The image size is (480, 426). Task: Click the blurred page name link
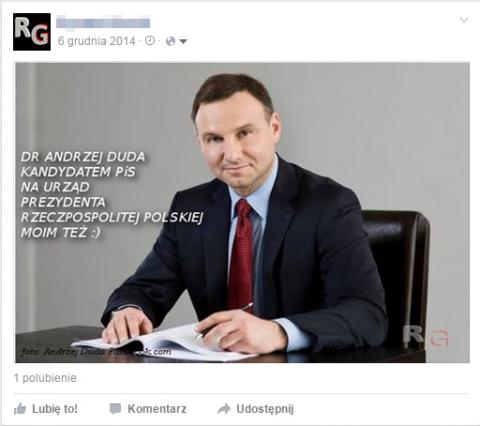point(103,21)
